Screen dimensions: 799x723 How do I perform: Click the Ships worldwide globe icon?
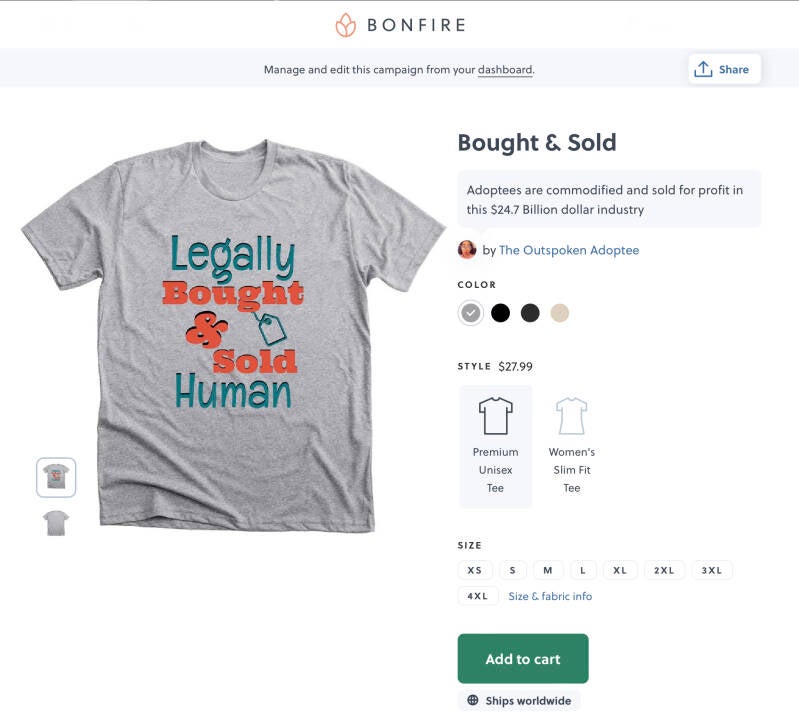(472, 701)
